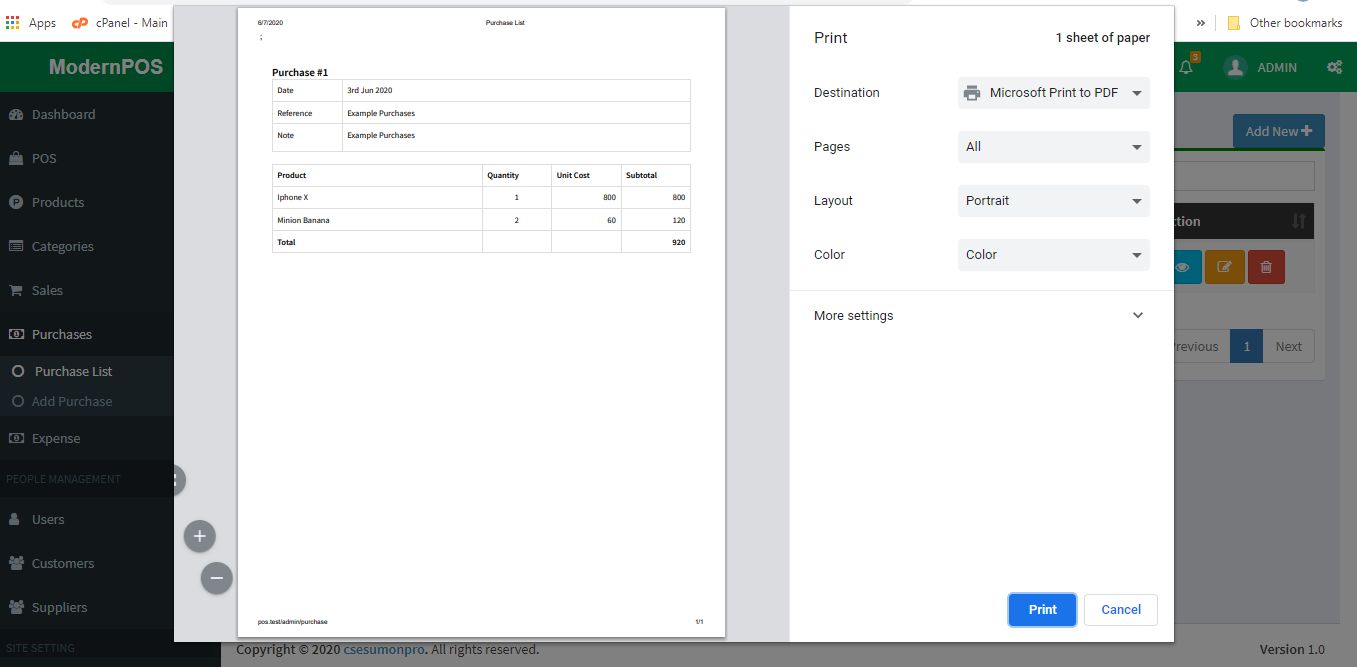Image resolution: width=1357 pixels, height=667 pixels.
Task: Click the ModernPOS logo
Action: [105, 67]
